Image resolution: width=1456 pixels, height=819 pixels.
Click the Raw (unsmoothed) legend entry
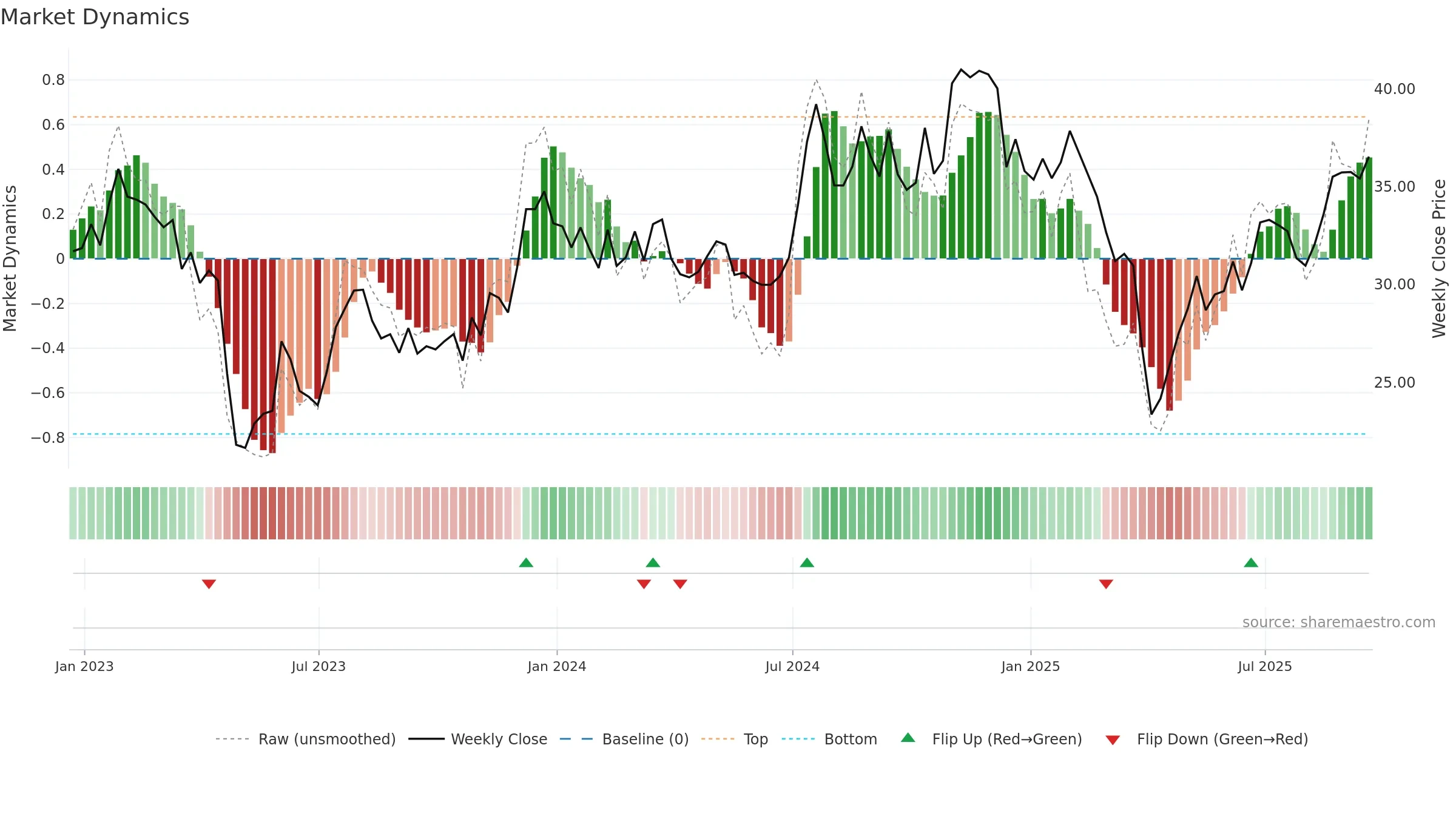(x=305, y=739)
